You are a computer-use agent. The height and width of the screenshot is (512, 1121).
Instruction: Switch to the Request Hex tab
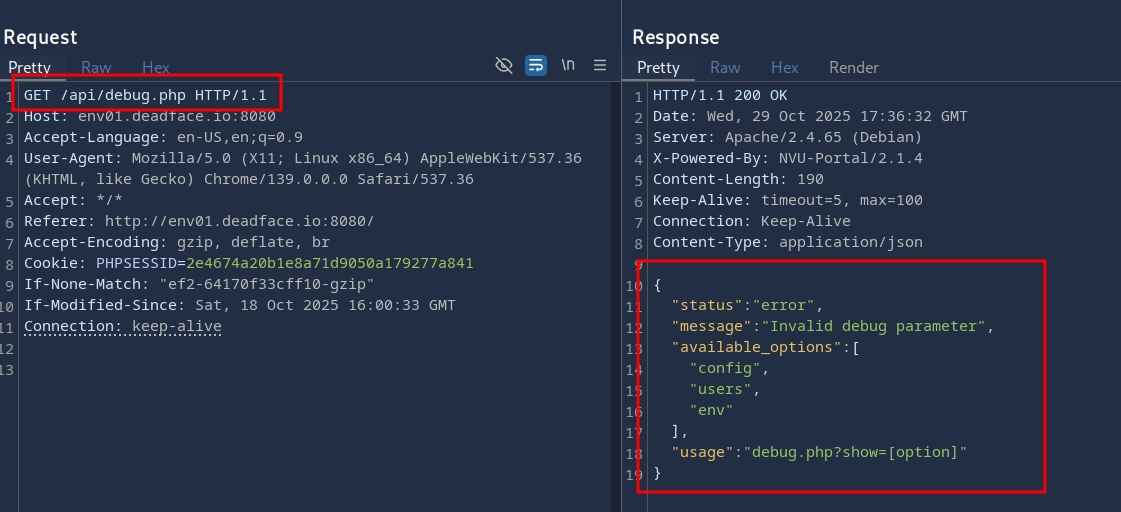point(155,68)
